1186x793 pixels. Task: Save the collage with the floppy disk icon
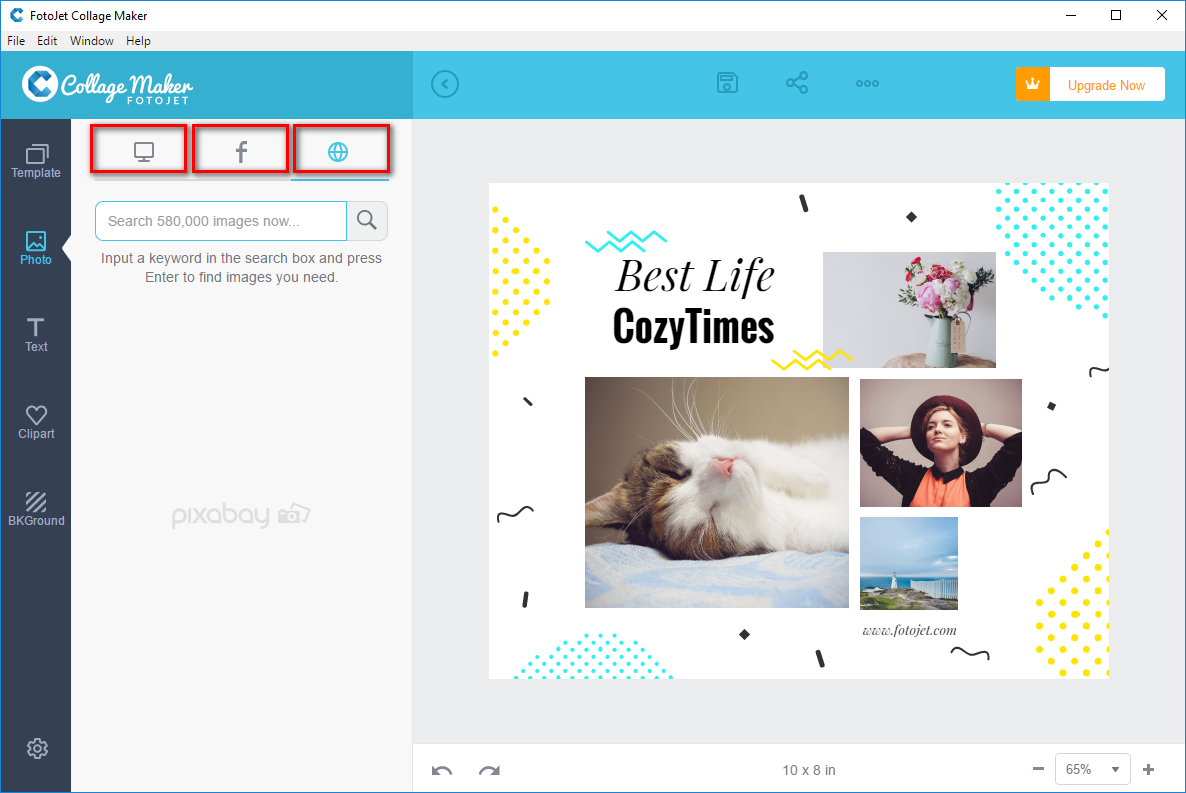click(727, 83)
